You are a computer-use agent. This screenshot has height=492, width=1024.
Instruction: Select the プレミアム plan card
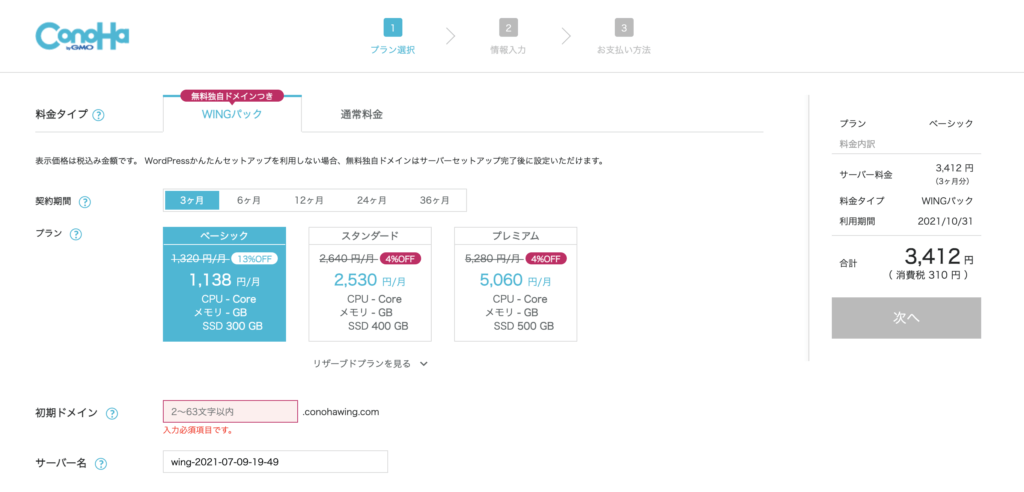[x=515, y=284]
